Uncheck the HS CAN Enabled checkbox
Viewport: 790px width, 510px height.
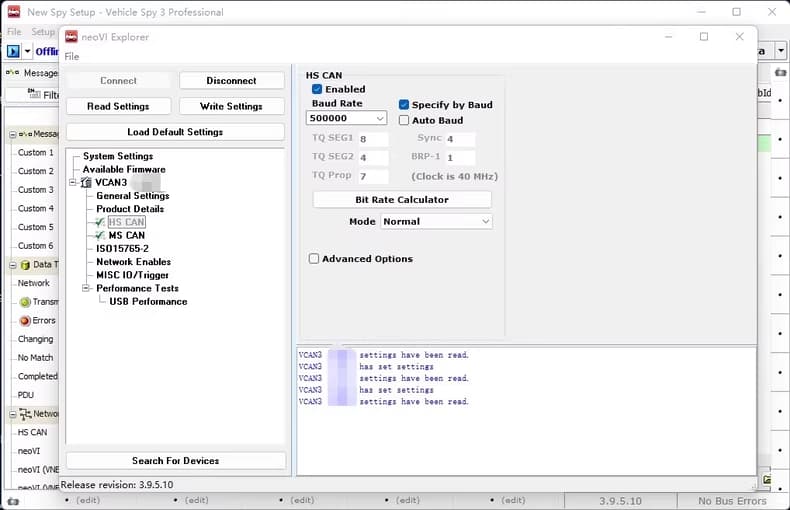coord(317,89)
